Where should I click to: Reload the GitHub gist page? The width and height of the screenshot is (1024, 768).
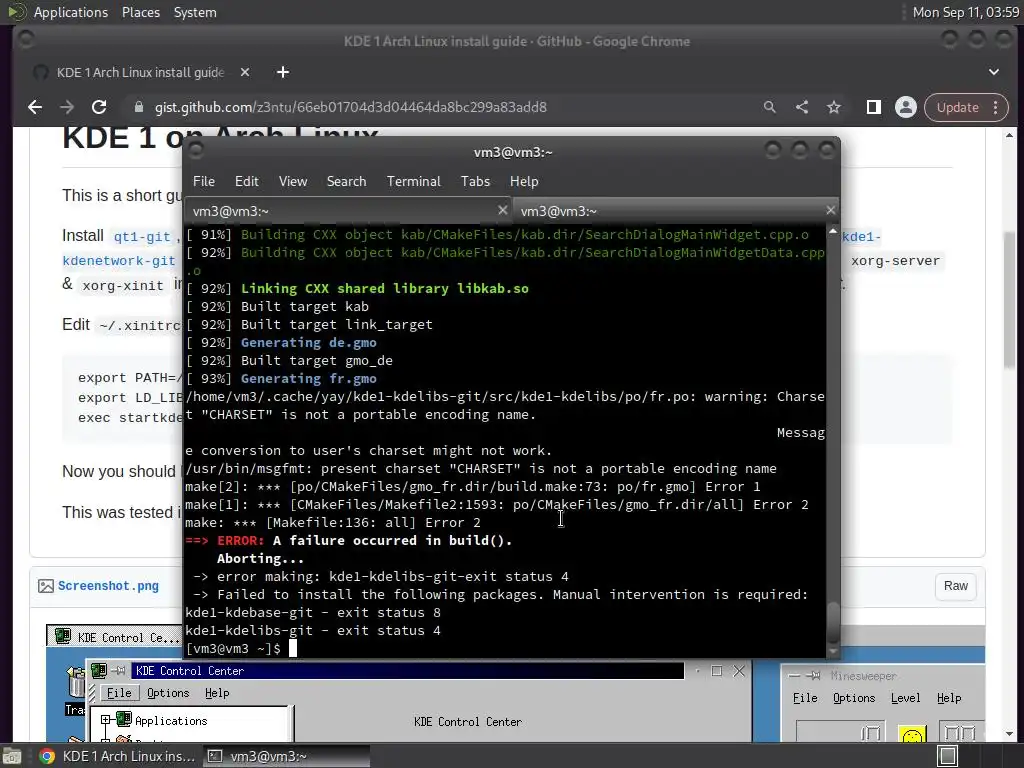99,107
